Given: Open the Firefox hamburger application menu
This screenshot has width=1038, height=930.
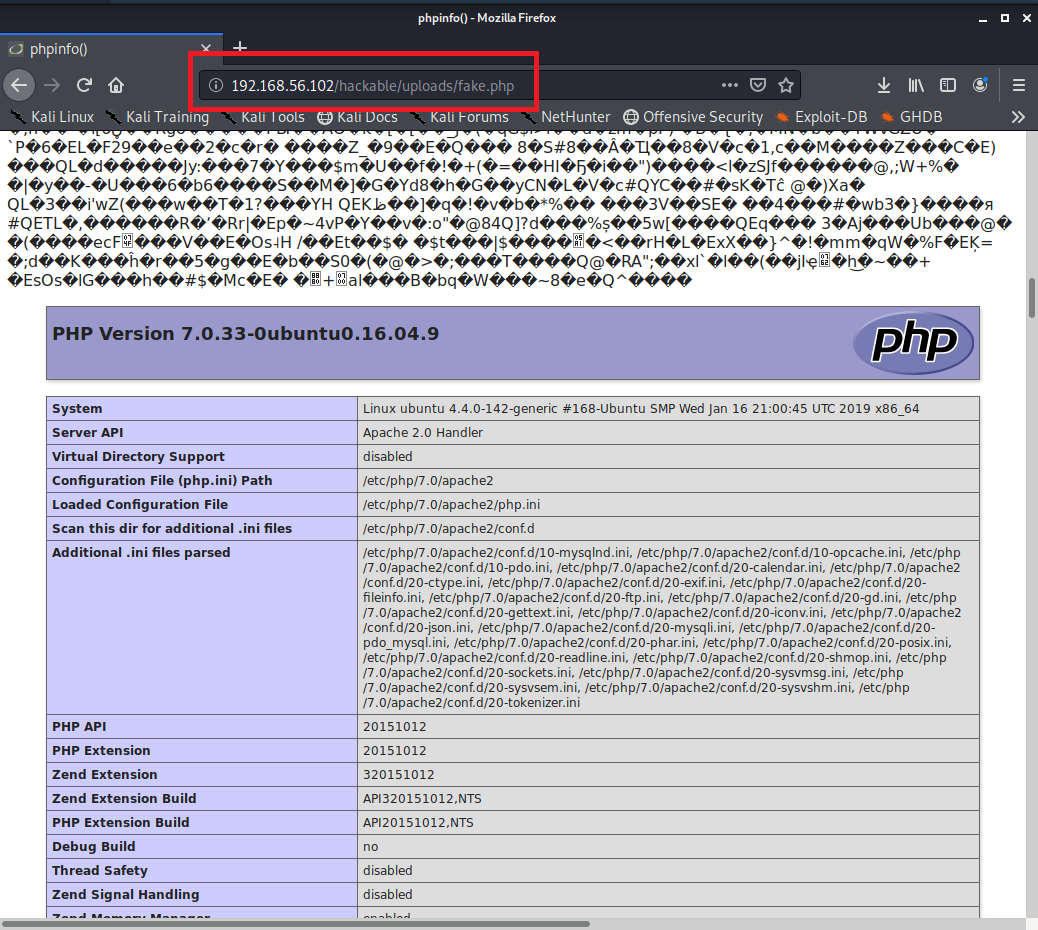Looking at the screenshot, I should [1019, 85].
